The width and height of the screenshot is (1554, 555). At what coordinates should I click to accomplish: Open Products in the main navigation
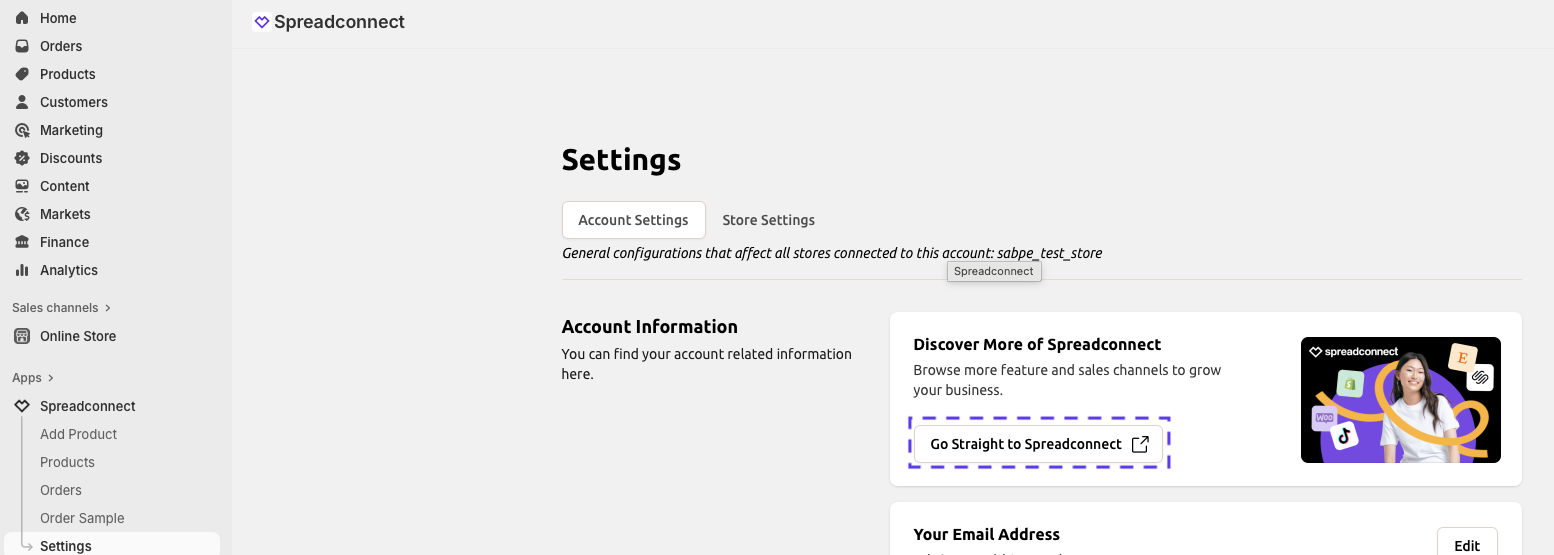tap(68, 74)
